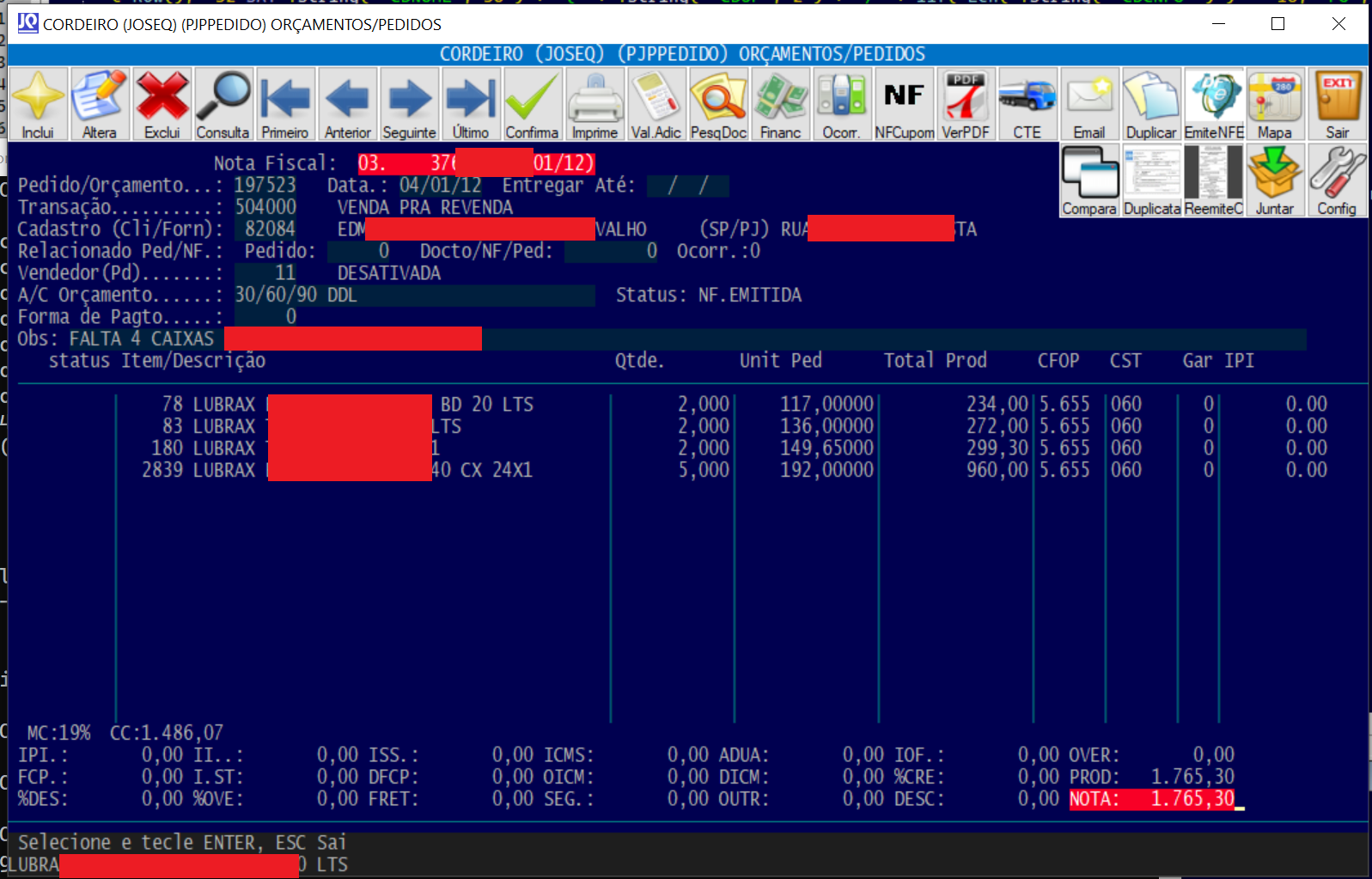Open Ocorr. binders icon

[842, 104]
